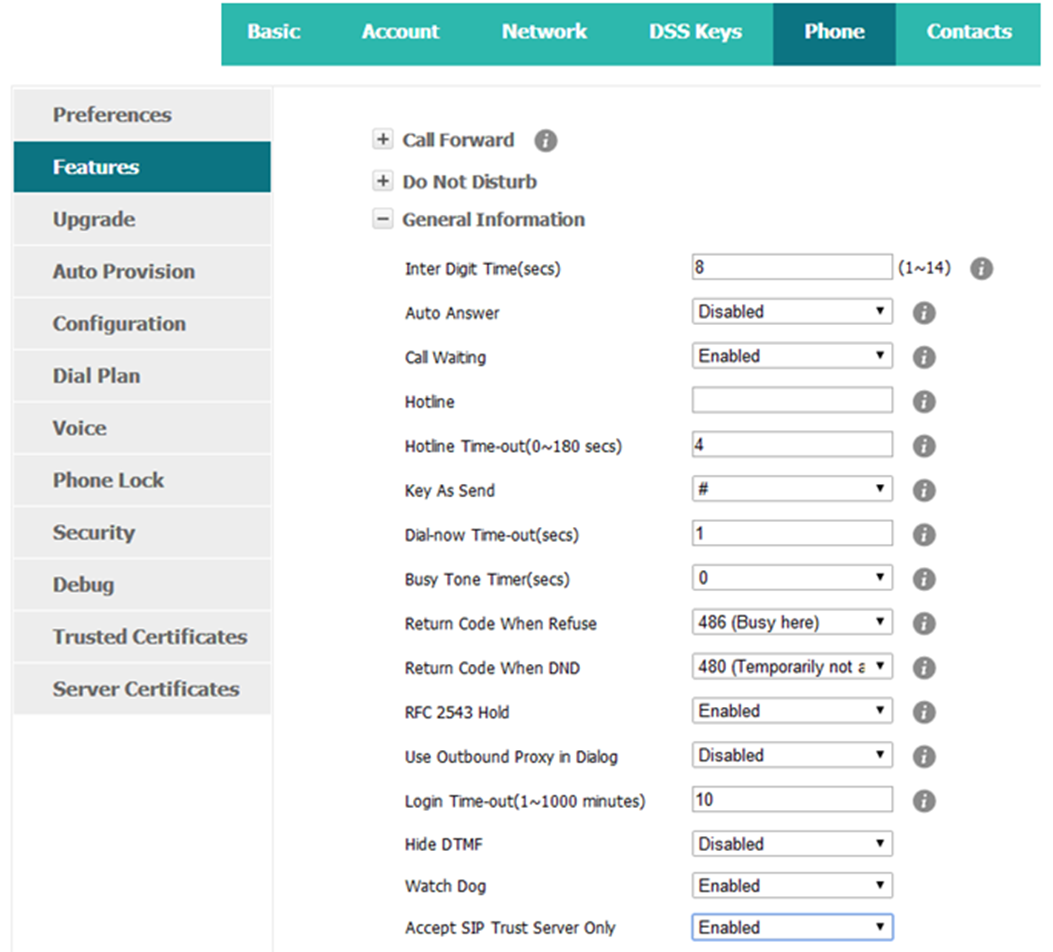Screen dimensions: 1053x952
Task: Expand the Do Not Disturb section
Action: pos(383,181)
